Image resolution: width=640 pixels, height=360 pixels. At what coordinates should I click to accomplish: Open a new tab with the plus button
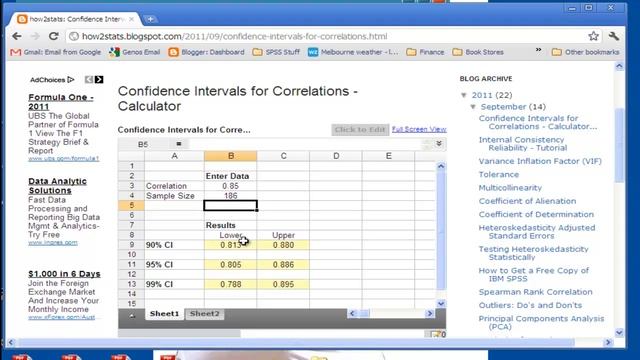click(151, 19)
